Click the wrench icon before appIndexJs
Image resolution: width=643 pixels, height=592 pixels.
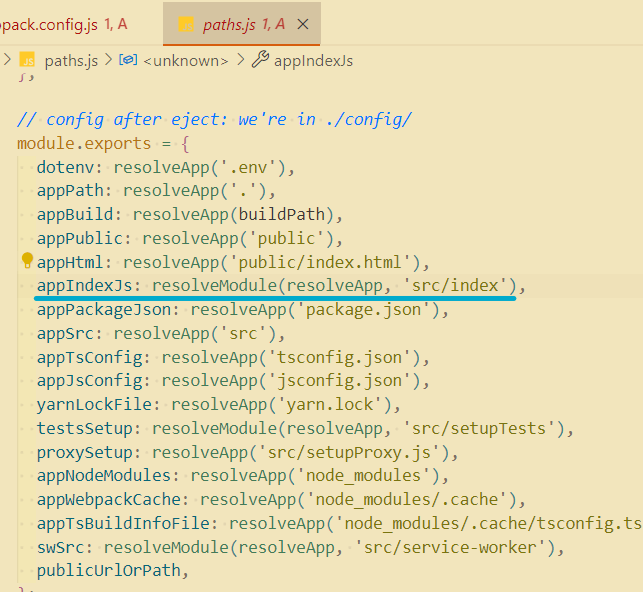[x=260, y=59]
